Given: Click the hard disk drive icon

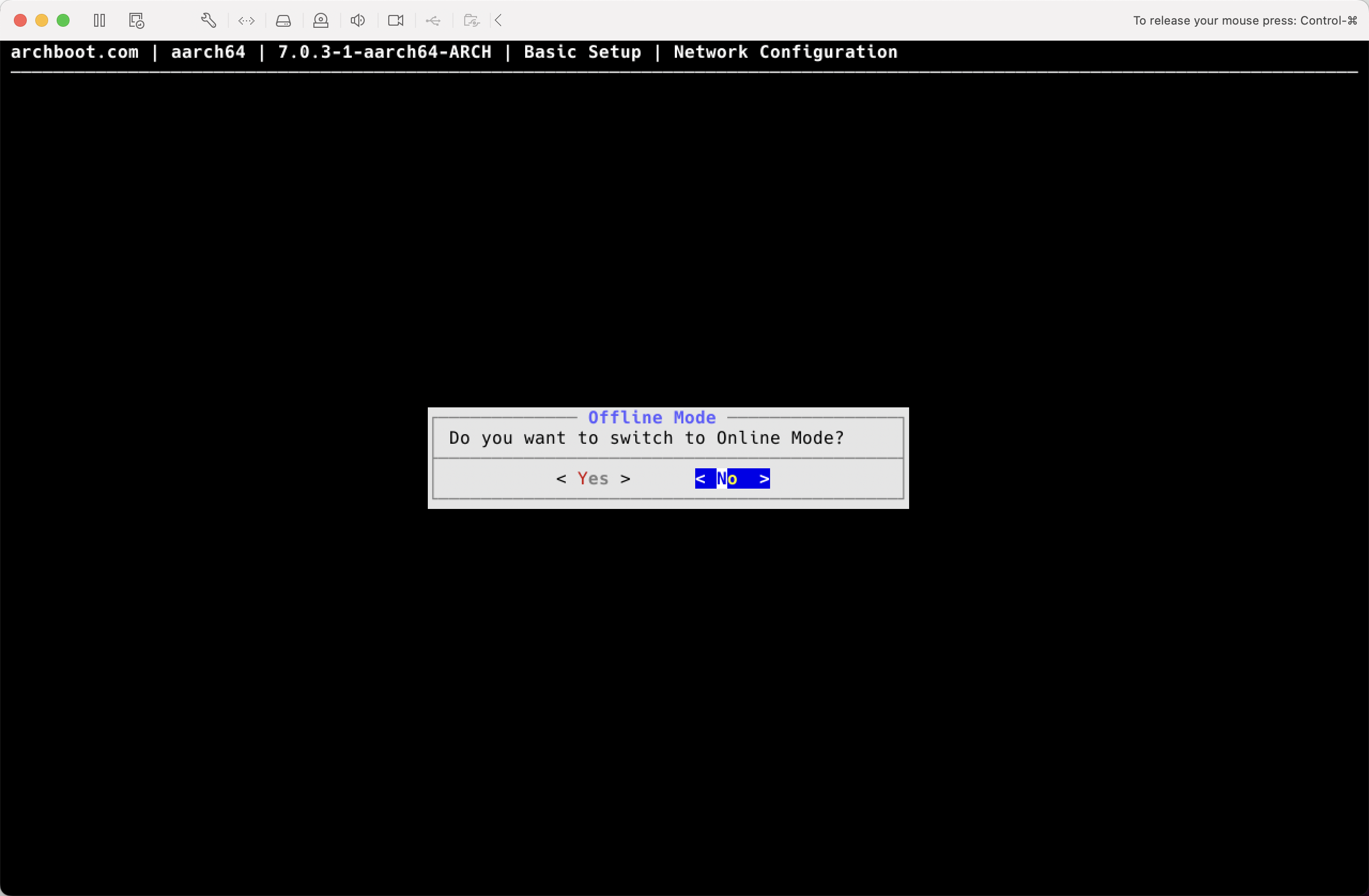Looking at the screenshot, I should point(283,21).
